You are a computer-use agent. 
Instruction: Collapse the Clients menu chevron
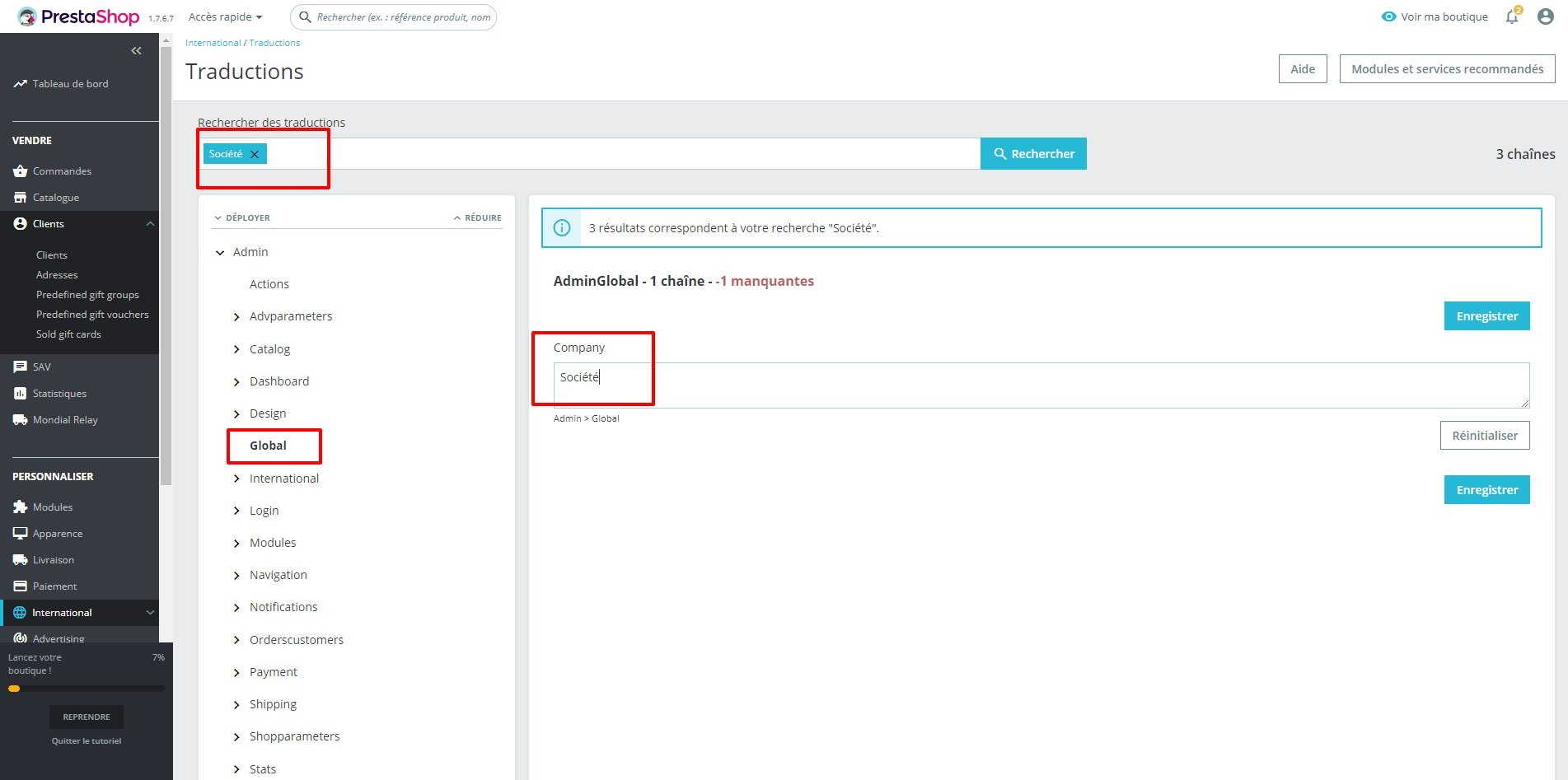150,224
